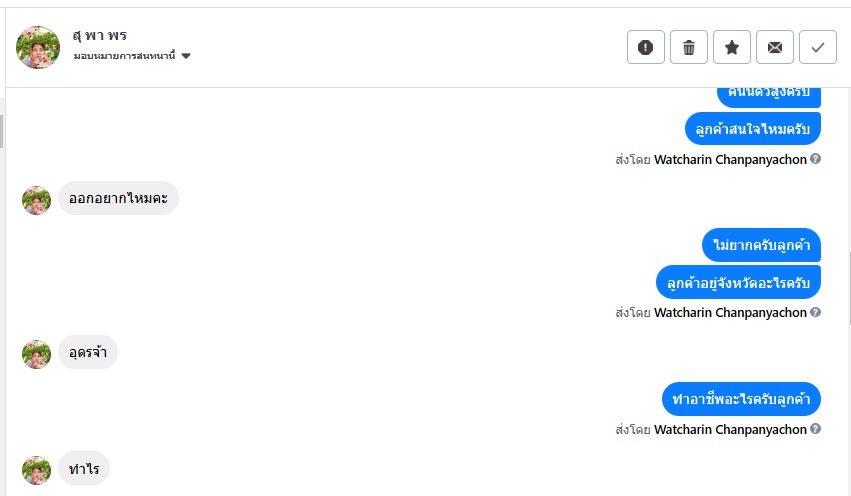Viewport: 851px width, 496px height.
Task: Click info icon below ลูกค้าสนใจไหมครับ message
Action: tap(816, 159)
